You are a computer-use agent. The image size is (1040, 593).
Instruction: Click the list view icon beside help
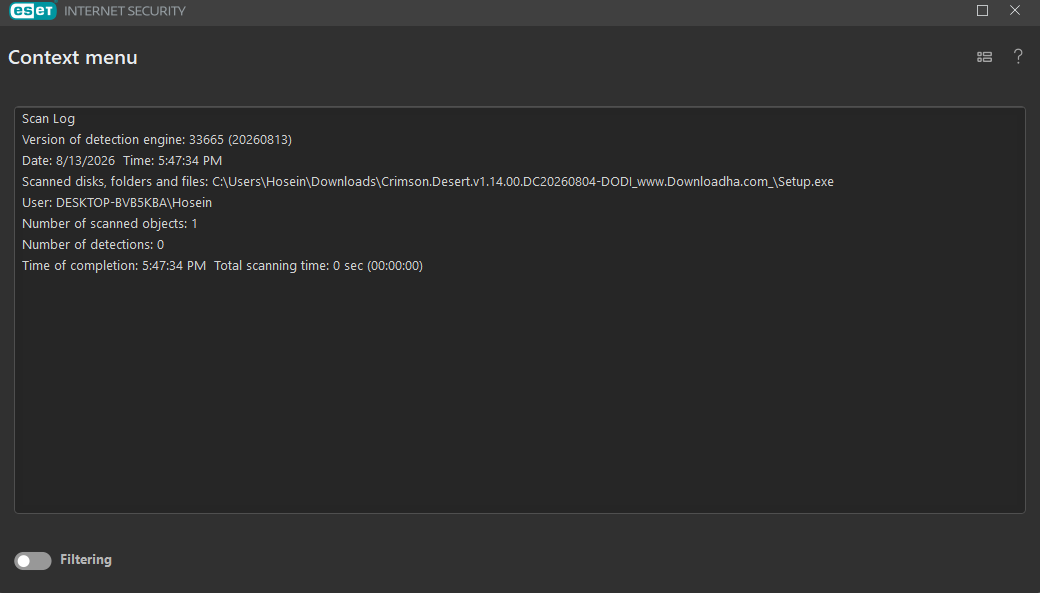pyautogui.click(x=984, y=57)
